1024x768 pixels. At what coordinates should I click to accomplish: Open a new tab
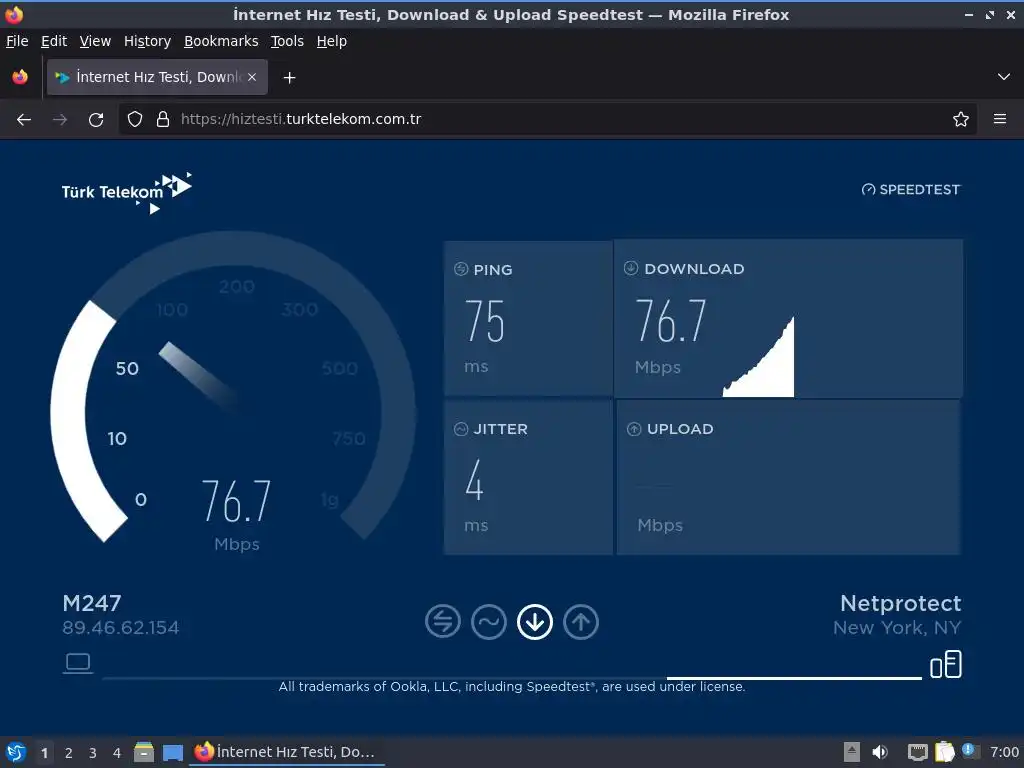coord(289,78)
